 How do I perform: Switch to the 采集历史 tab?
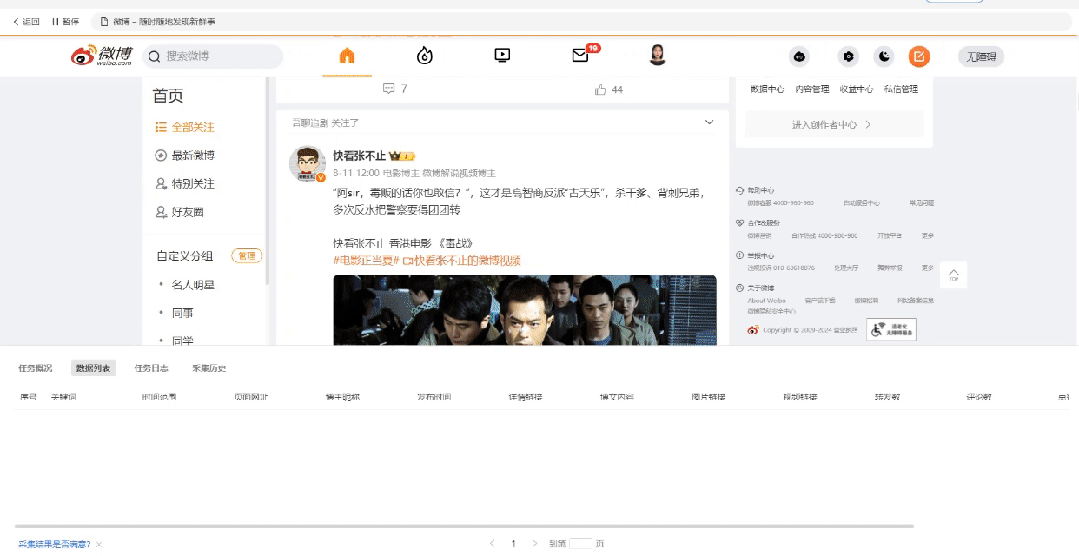tap(209, 368)
